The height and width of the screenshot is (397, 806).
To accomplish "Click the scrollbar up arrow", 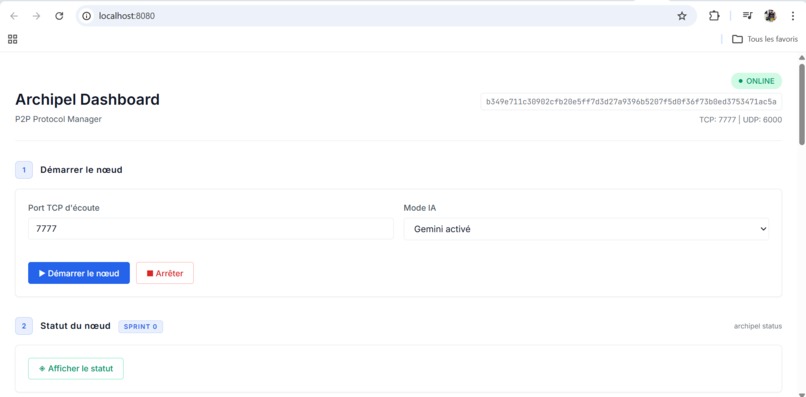I will 801,57.
